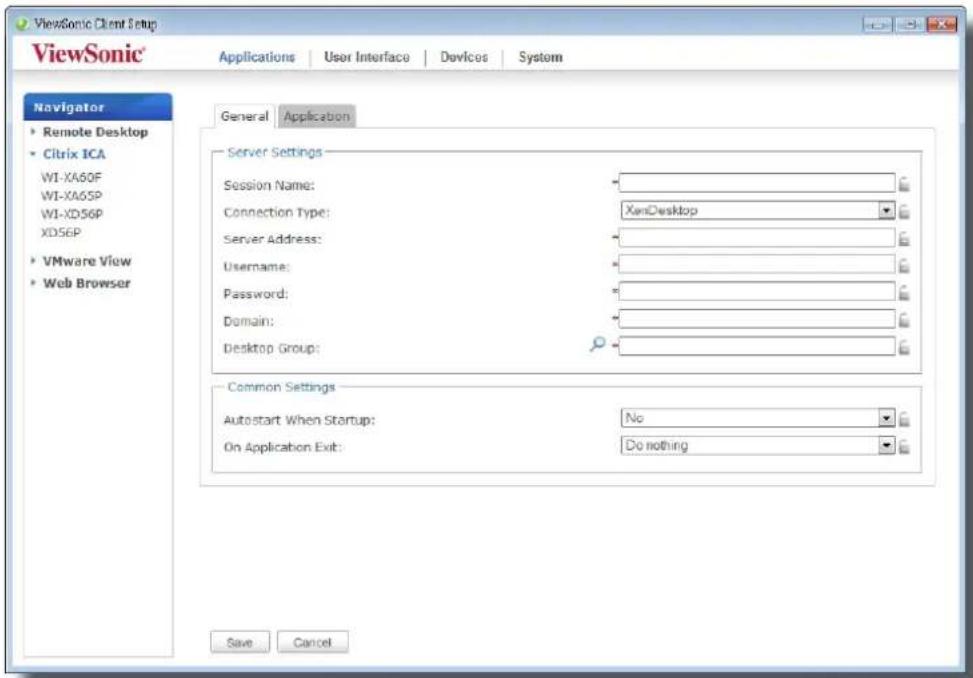Click the Session Name input field
Image resolution: width=973 pixels, height=678 pixels.
point(757,183)
